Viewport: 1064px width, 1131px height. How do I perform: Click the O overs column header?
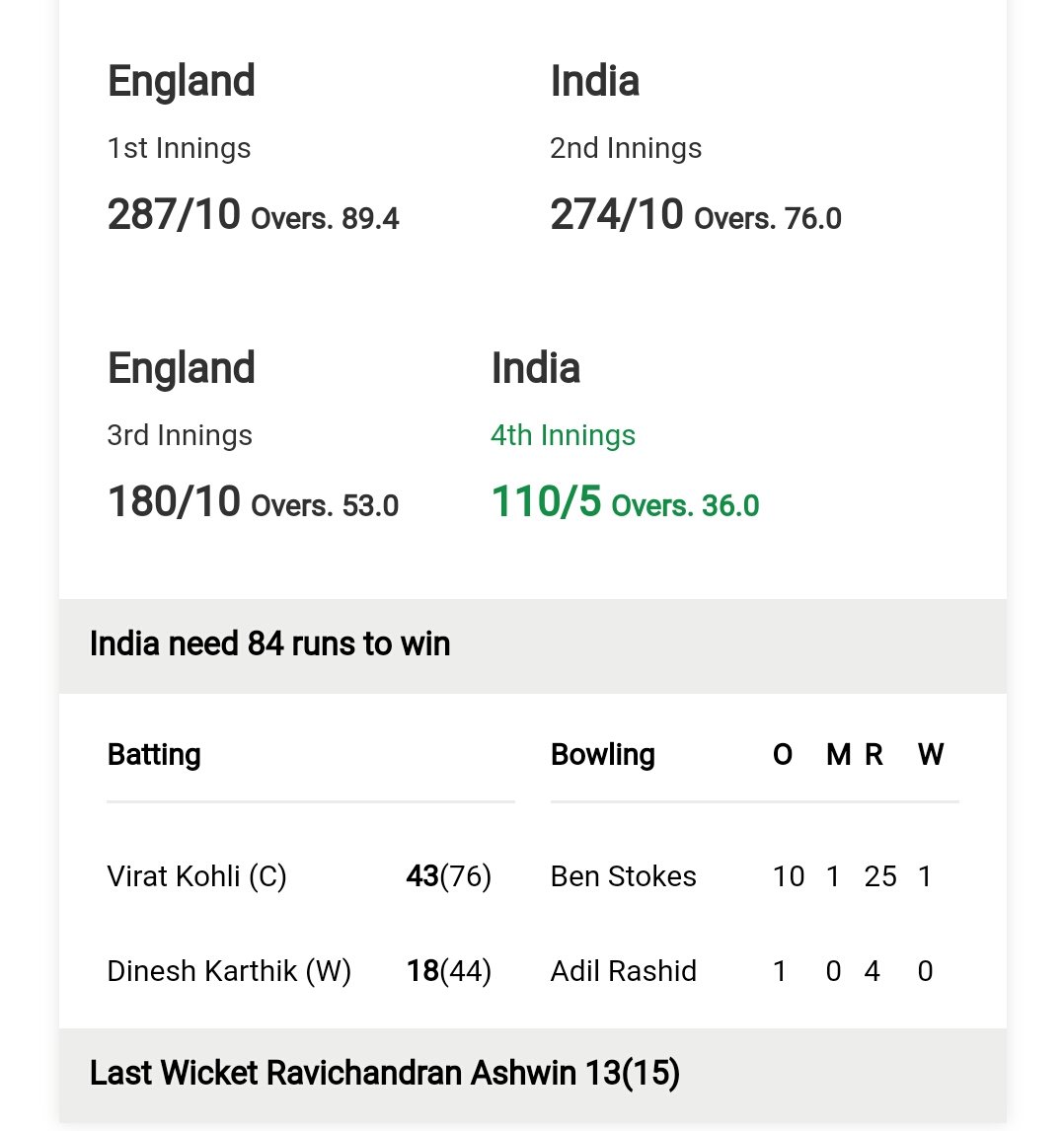click(x=783, y=754)
